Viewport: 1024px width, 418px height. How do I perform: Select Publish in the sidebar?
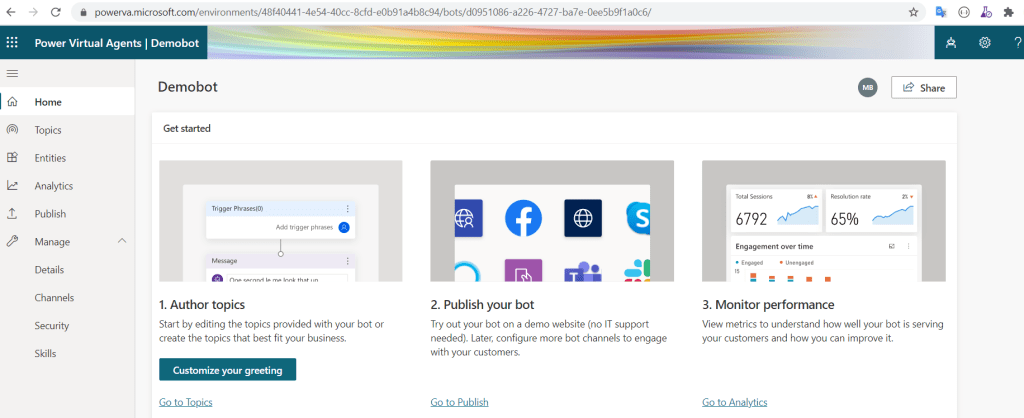click(50, 214)
